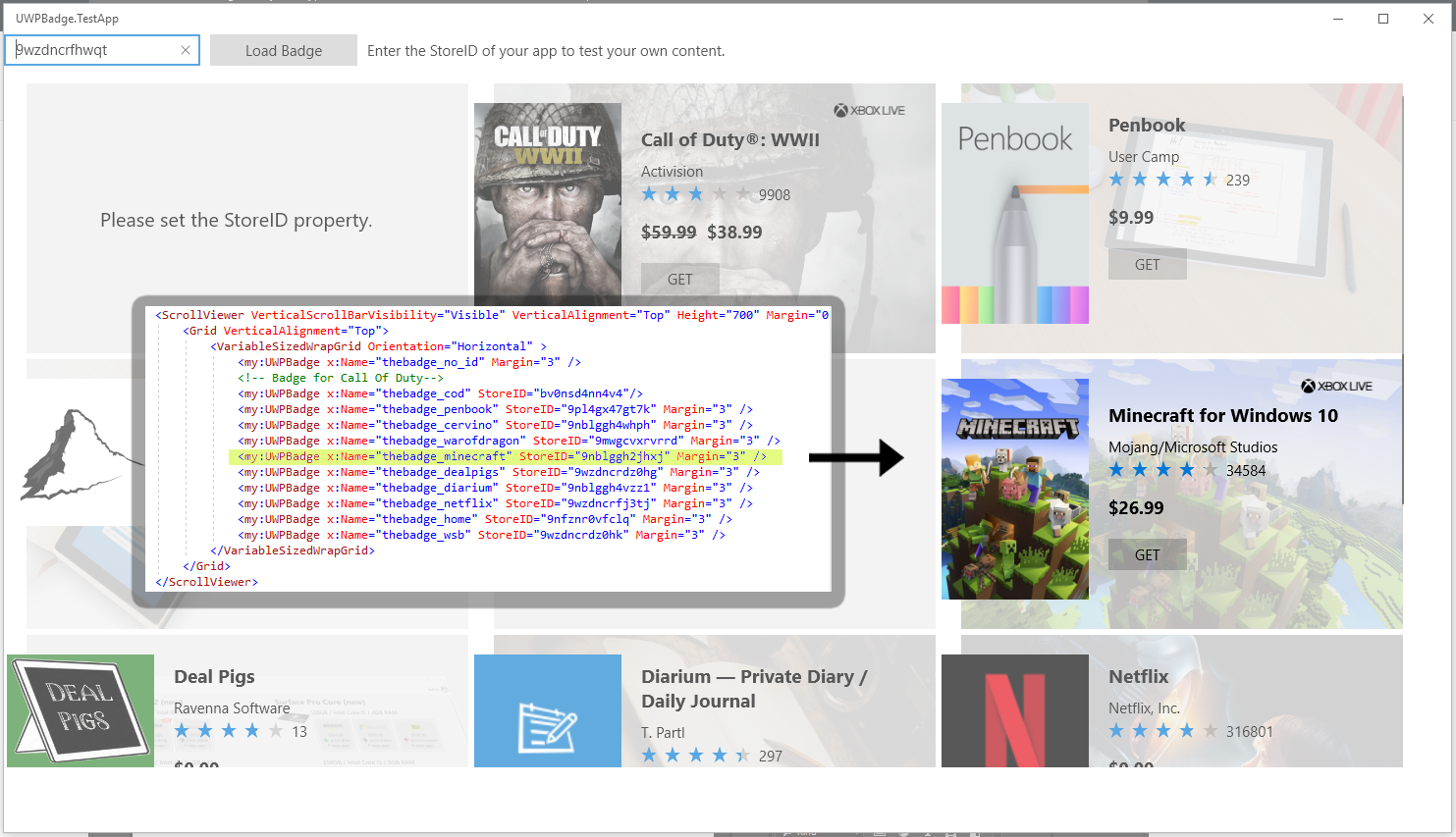Click the Netflix logo icon
The width and height of the screenshot is (1456, 837).
(1014, 710)
